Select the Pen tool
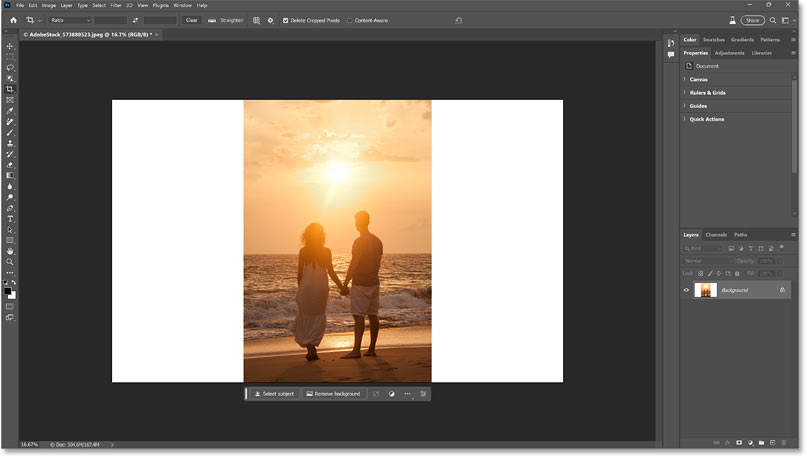The height and width of the screenshot is (458, 807). tap(10, 208)
